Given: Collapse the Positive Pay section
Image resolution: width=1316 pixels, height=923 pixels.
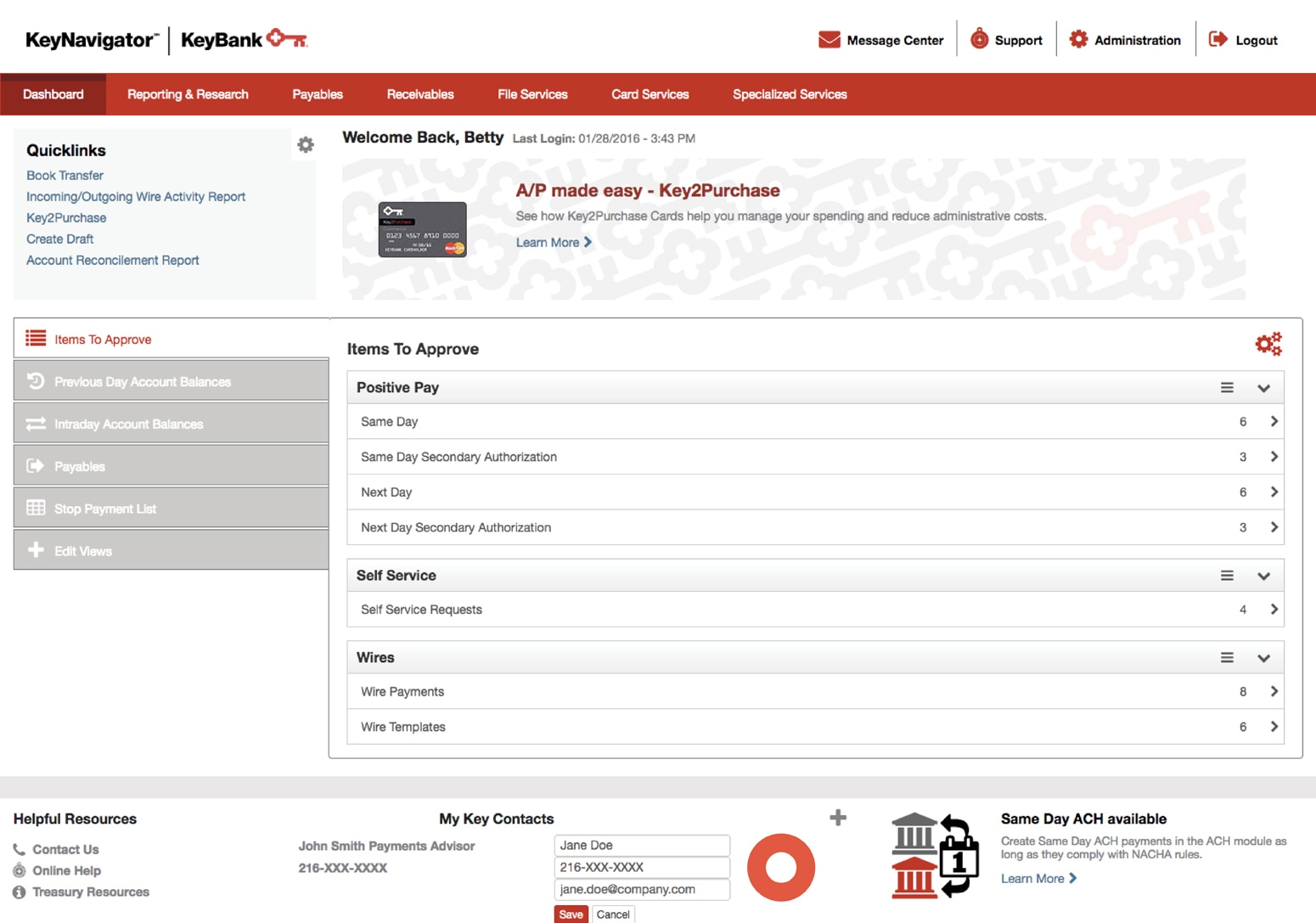Looking at the screenshot, I should click(1263, 388).
